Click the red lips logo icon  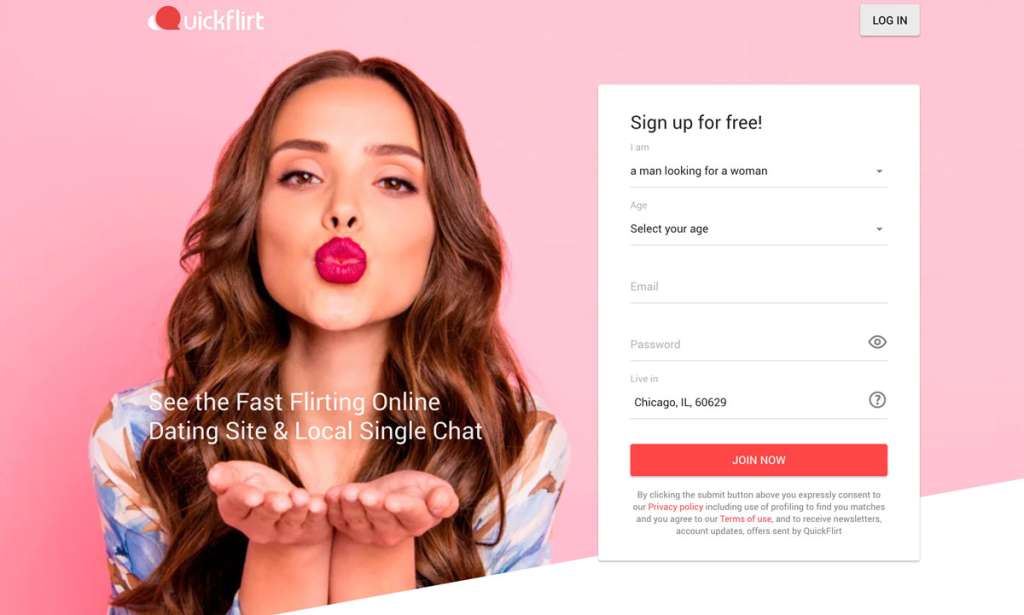[165, 19]
